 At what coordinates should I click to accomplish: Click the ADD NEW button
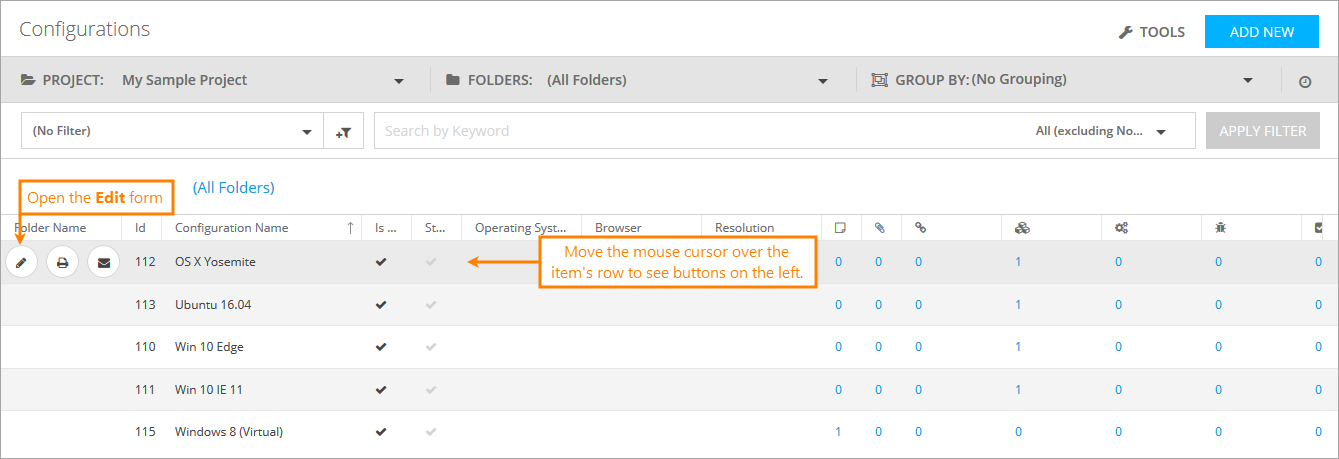pos(1262,32)
